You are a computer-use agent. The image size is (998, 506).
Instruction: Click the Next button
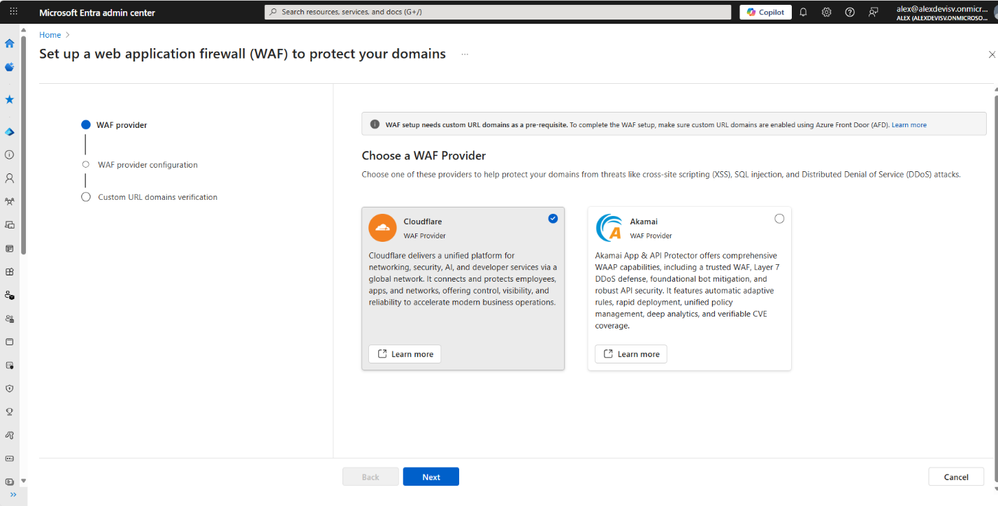click(431, 477)
